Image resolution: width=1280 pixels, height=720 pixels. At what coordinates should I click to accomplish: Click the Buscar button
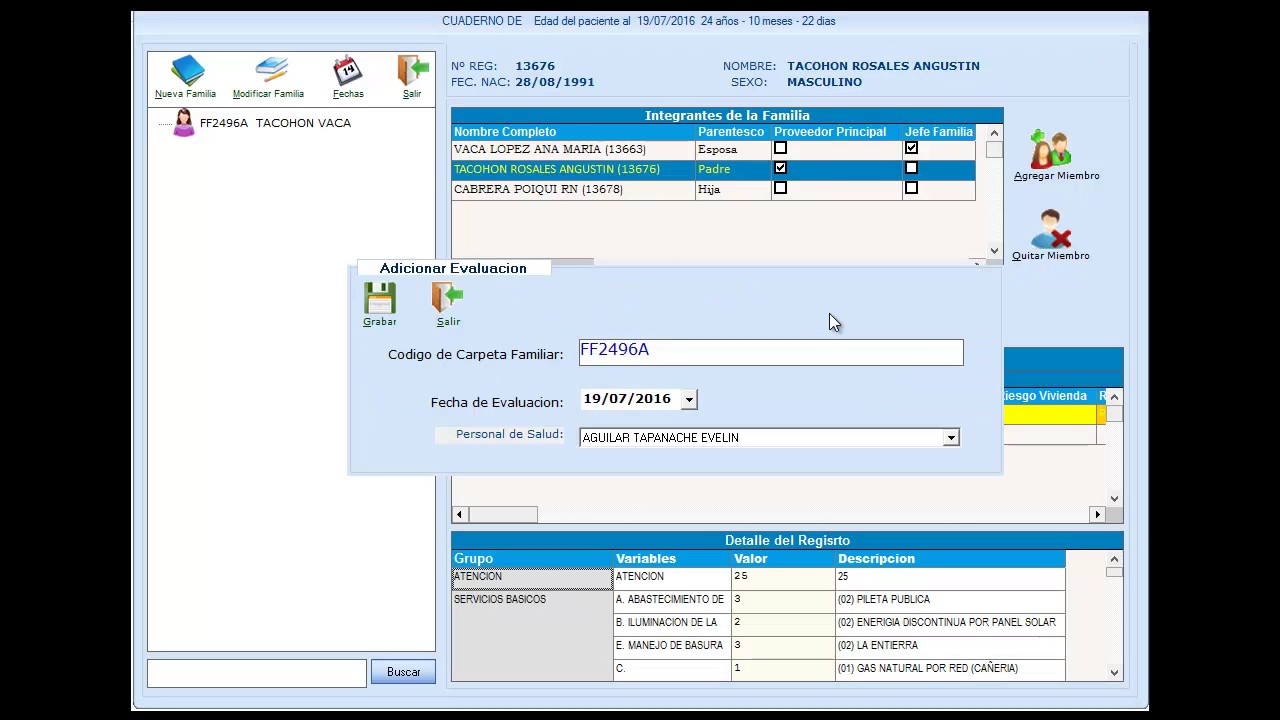[x=403, y=672]
